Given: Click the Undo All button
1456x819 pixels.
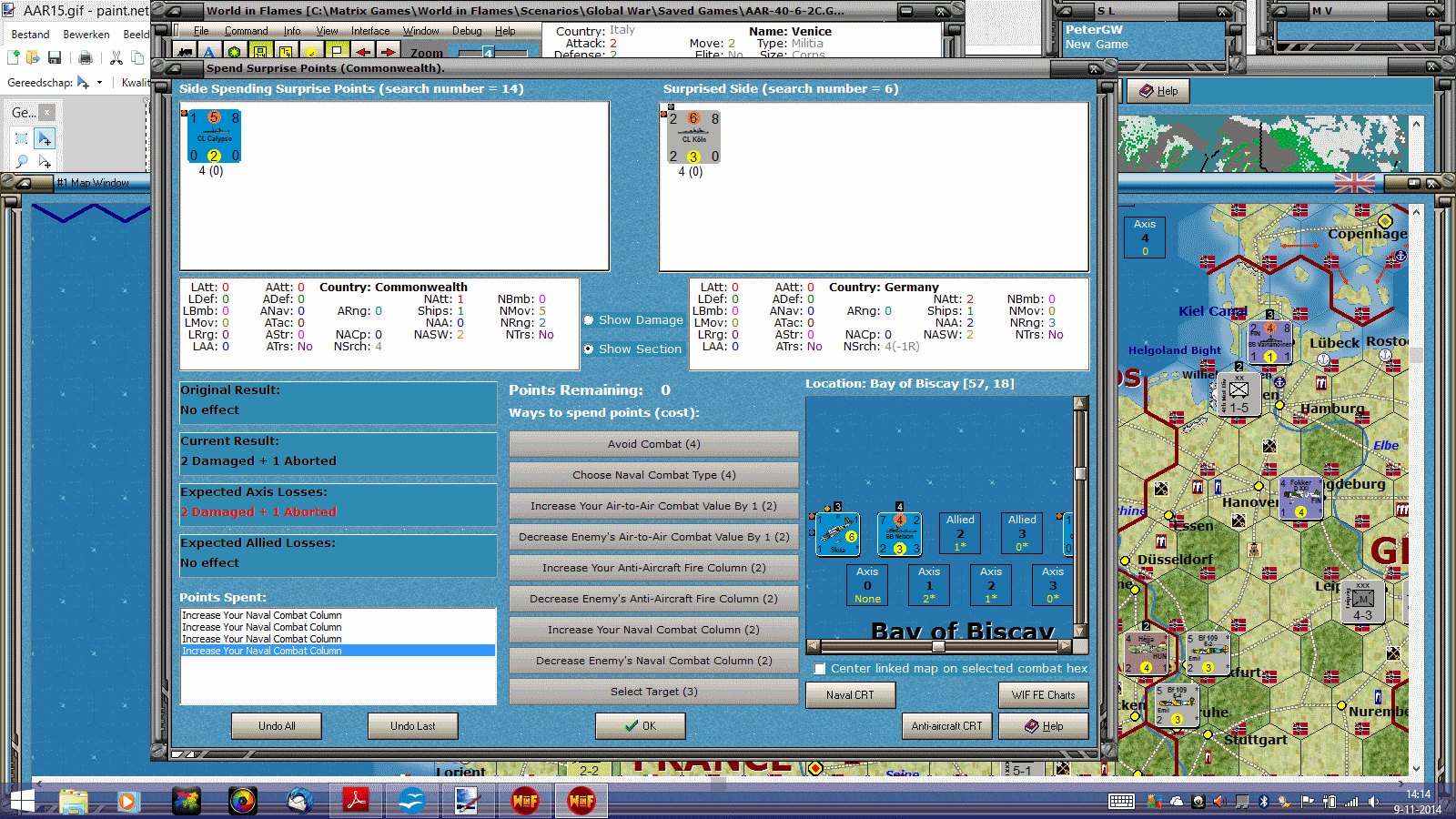Looking at the screenshot, I should [277, 726].
